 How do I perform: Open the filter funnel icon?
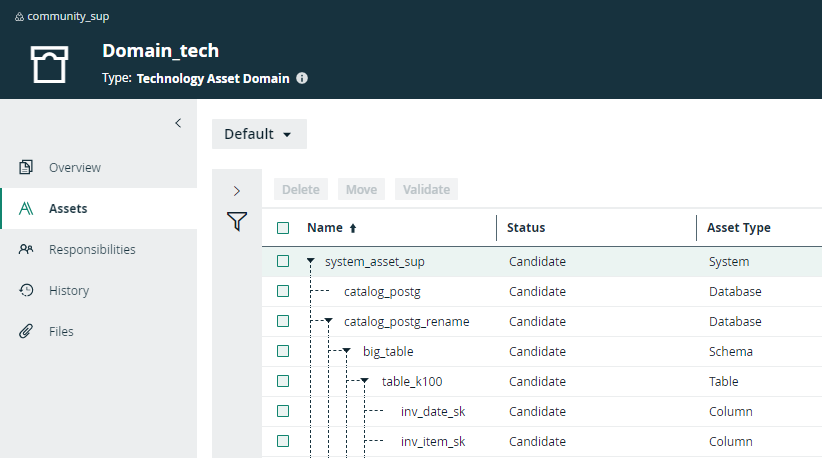click(x=236, y=222)
